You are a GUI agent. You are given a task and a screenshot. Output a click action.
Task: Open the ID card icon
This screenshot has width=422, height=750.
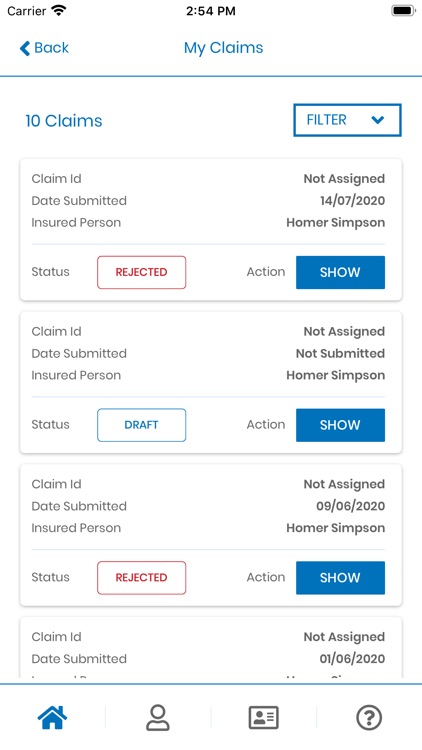264,717
